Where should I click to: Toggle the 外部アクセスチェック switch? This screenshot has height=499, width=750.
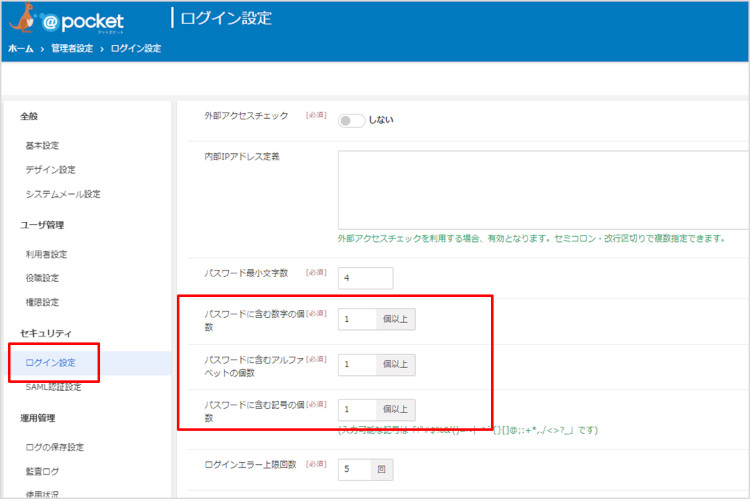tap(351, 121)
